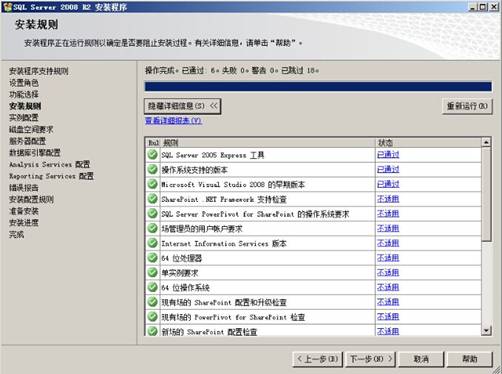Open 帮助 button
Screen dimensions: 502x374
tap(470, 359)
